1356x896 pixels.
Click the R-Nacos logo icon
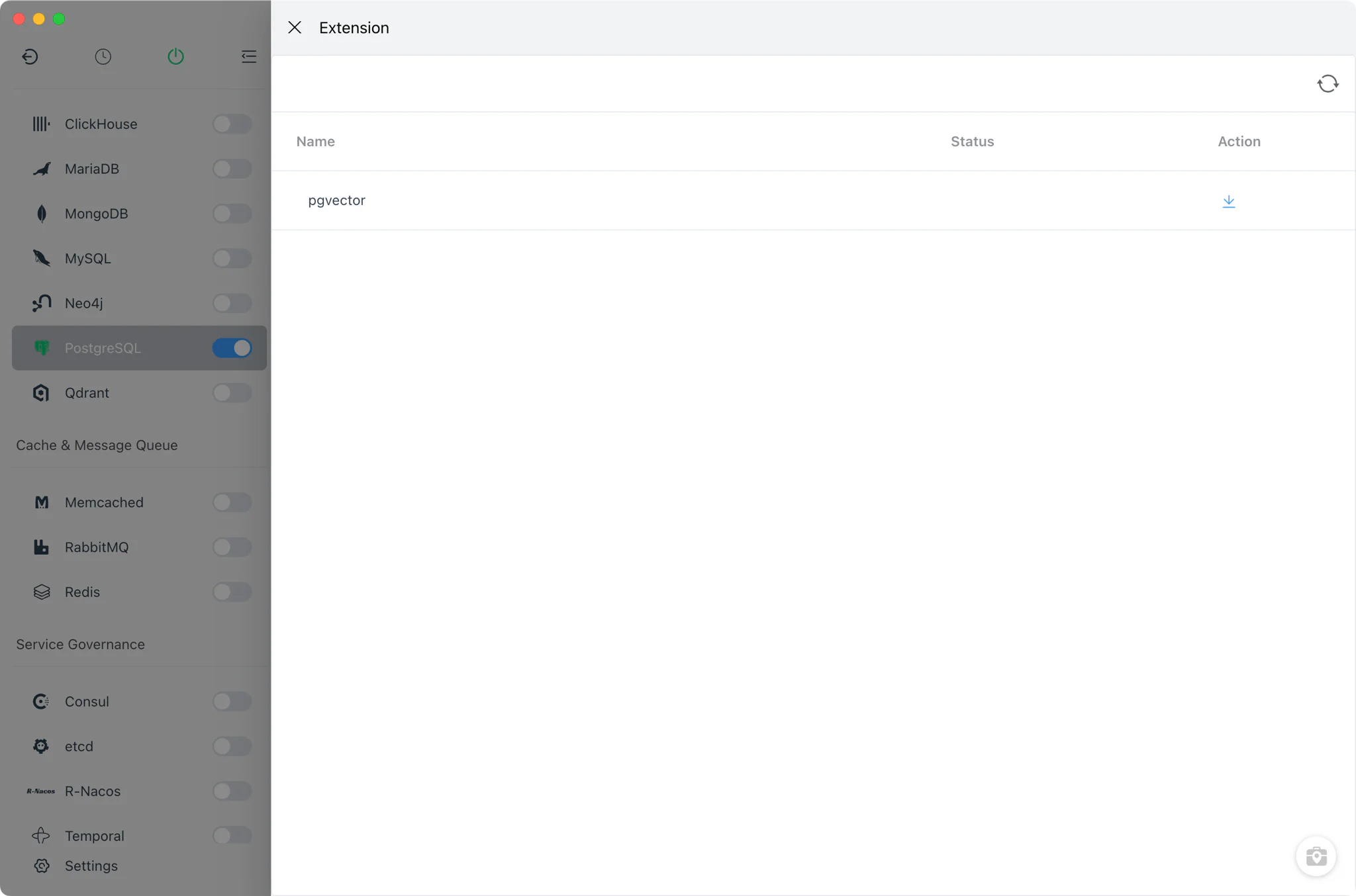40,791
